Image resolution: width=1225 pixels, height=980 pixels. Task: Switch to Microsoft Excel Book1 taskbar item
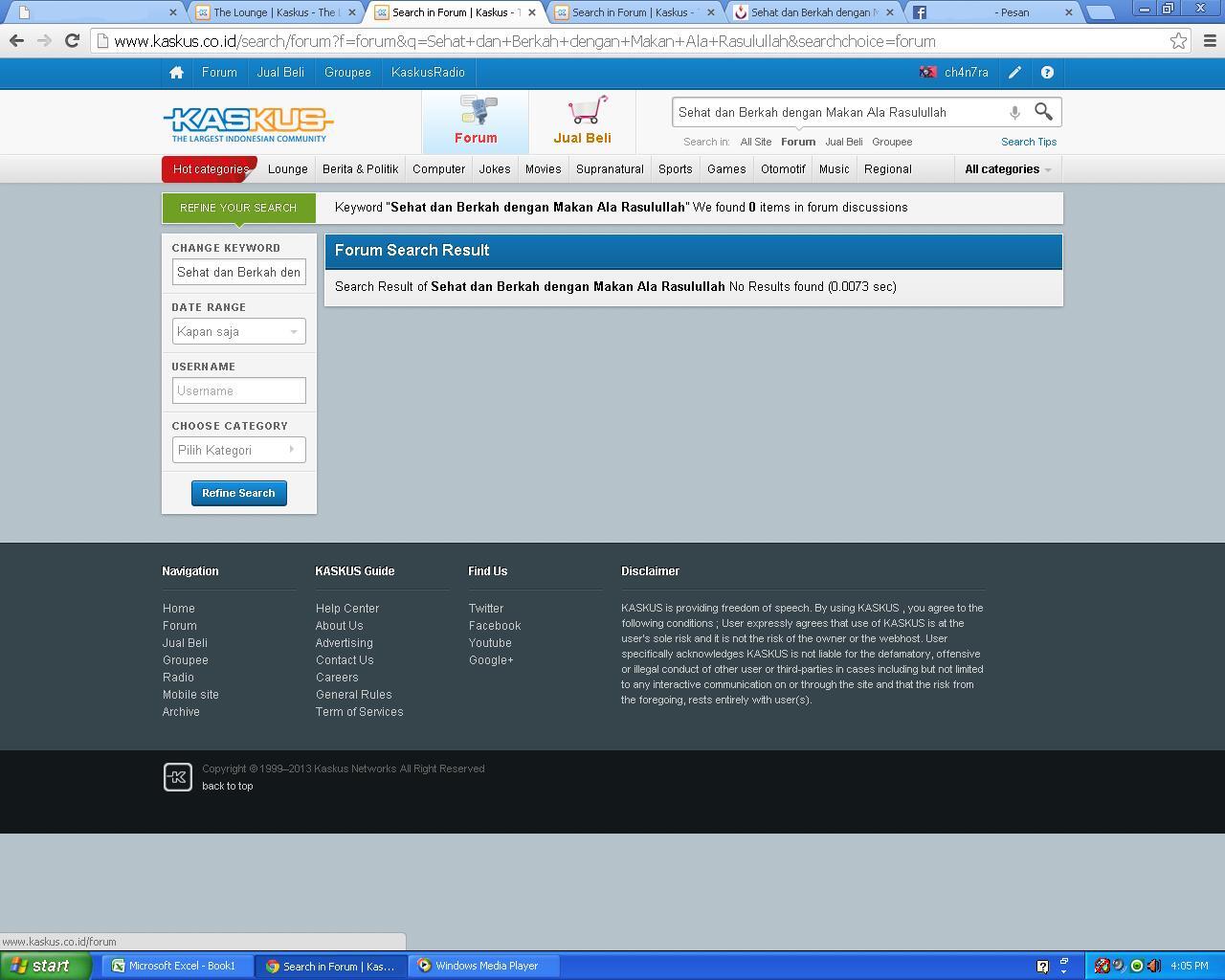(x=176, y=966)
